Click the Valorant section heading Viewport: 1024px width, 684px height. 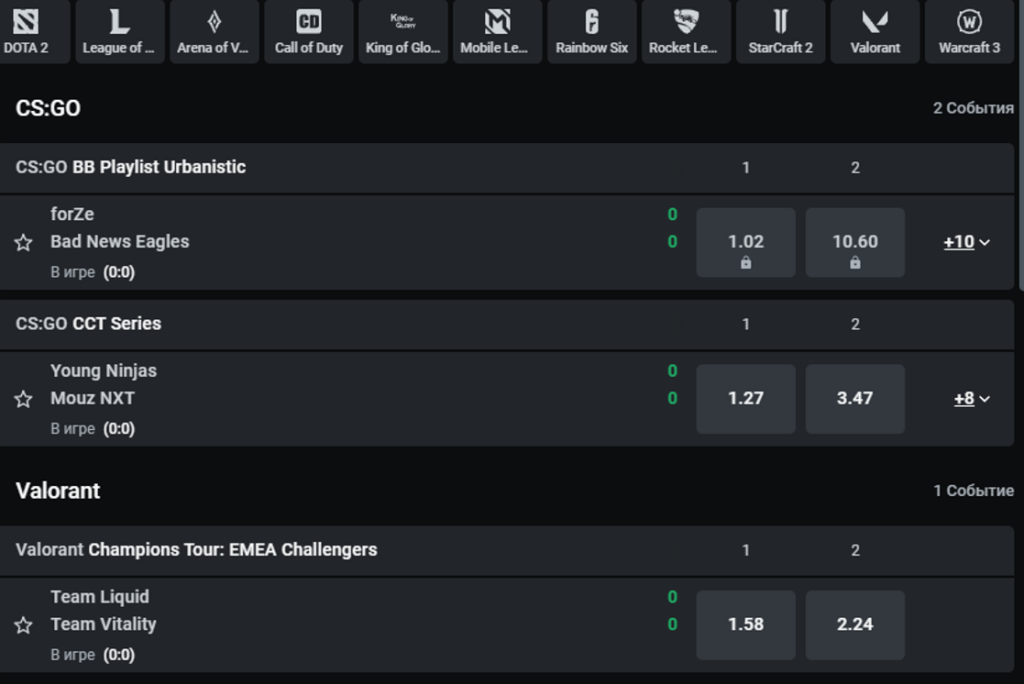click(58, 491)
